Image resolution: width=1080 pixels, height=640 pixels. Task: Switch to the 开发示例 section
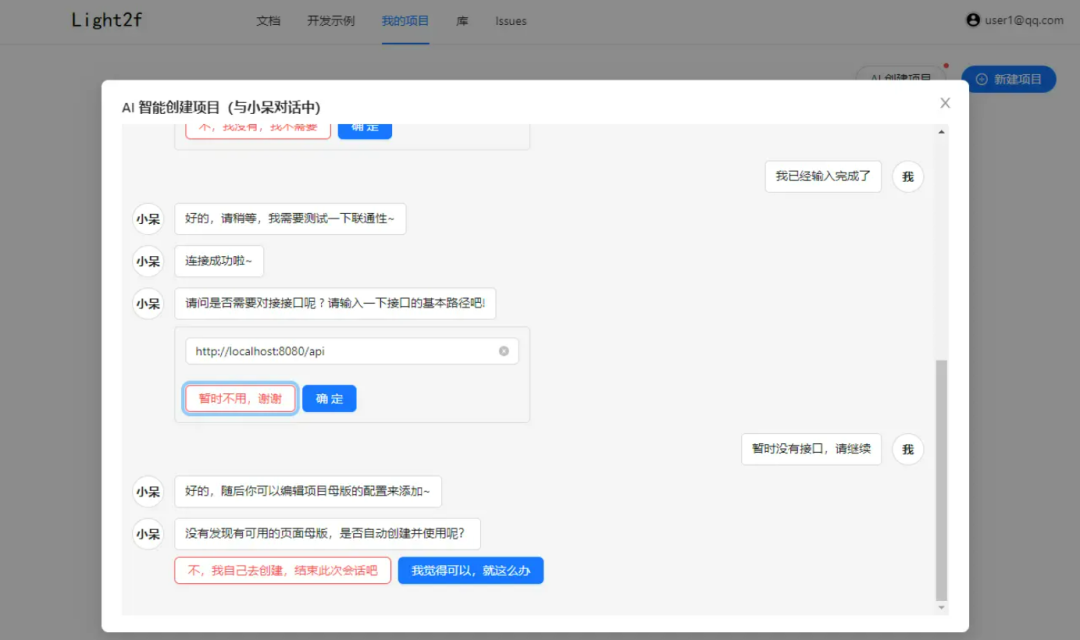(330, 20)
